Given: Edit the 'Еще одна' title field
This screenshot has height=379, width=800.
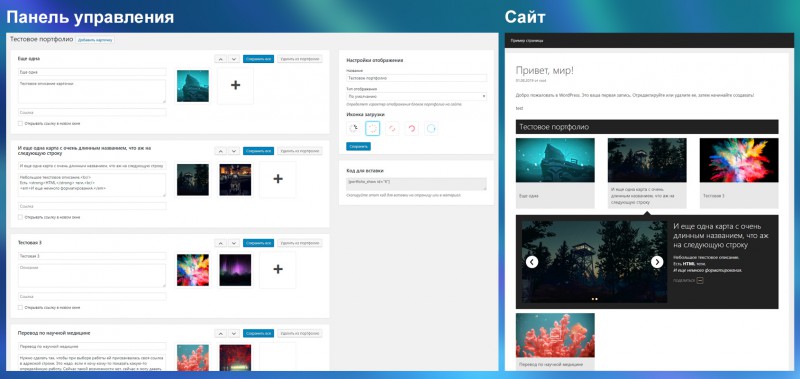Looking at the screenshot, I should (x=92, y=72).
